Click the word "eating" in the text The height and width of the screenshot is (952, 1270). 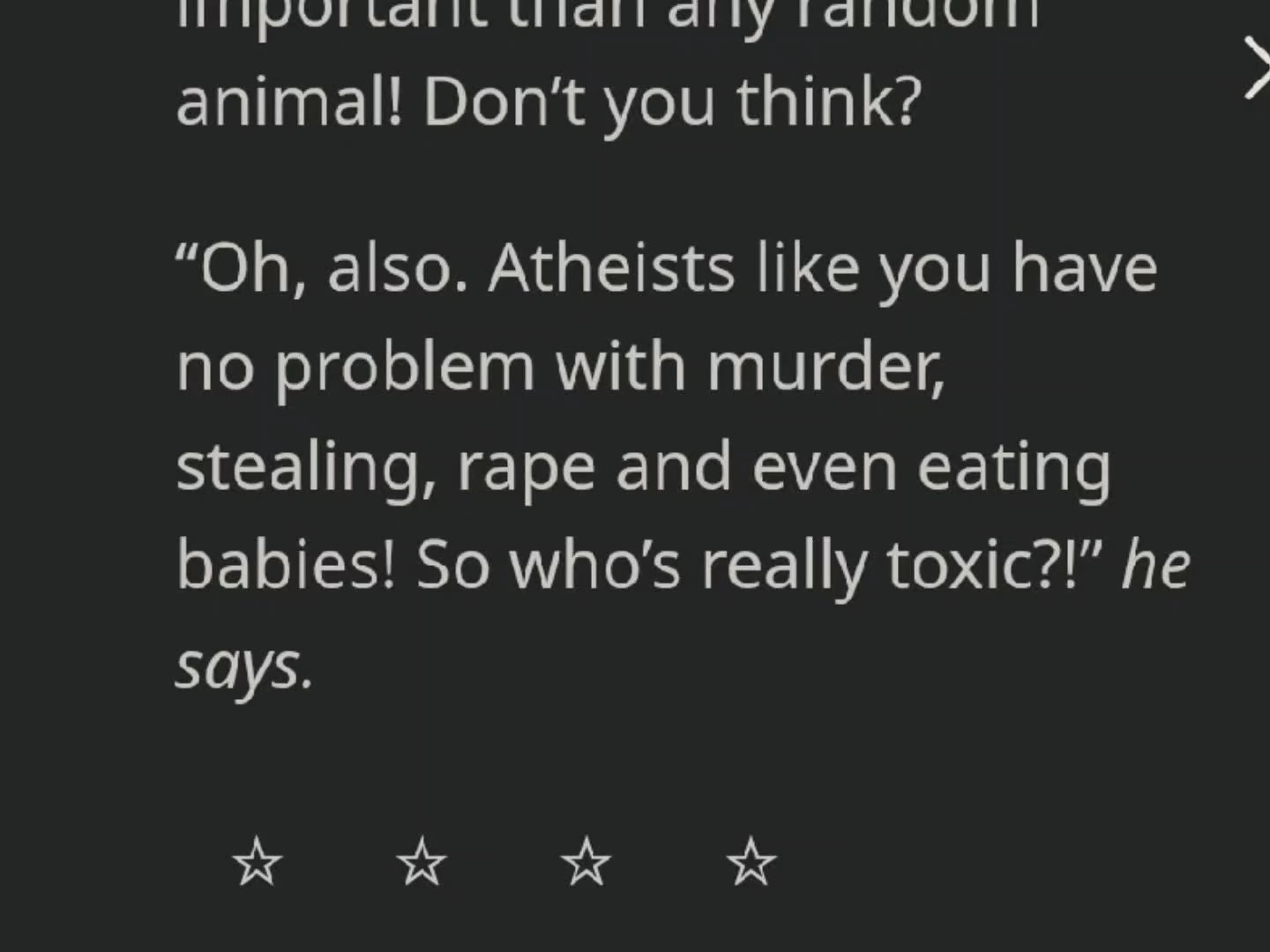click(1013, 467)
